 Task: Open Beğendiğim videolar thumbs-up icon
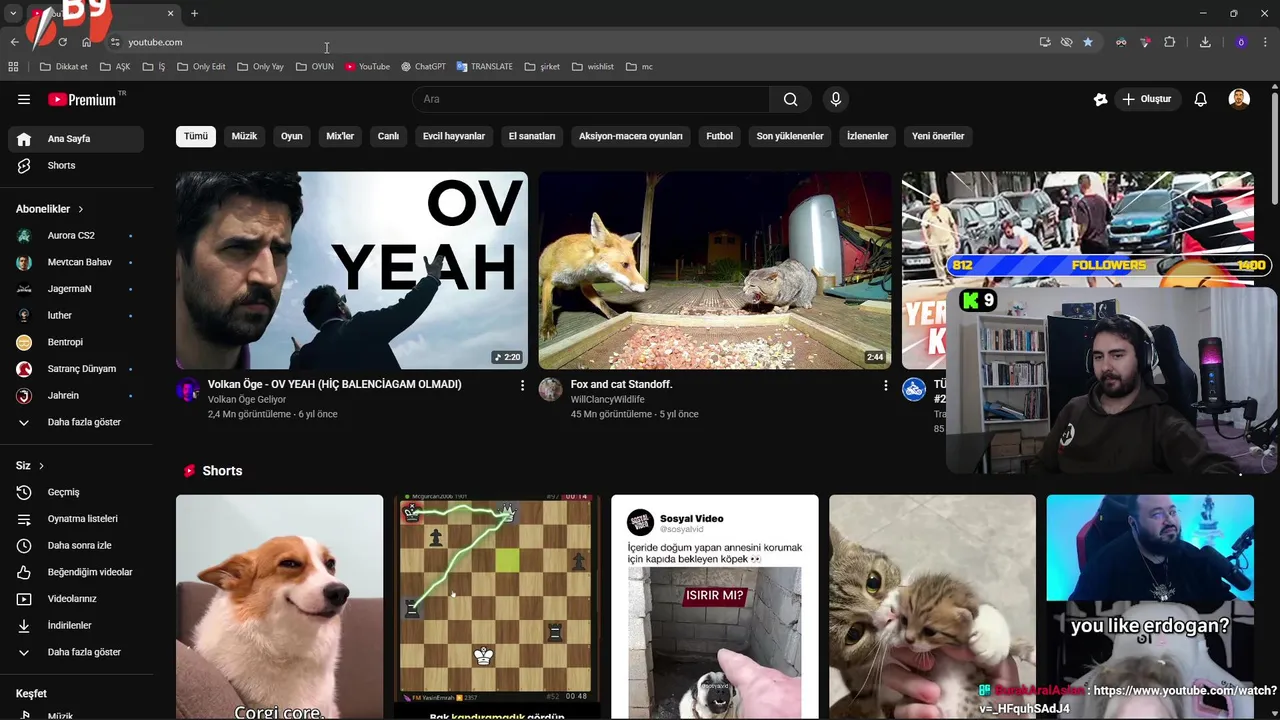point(24,572)
